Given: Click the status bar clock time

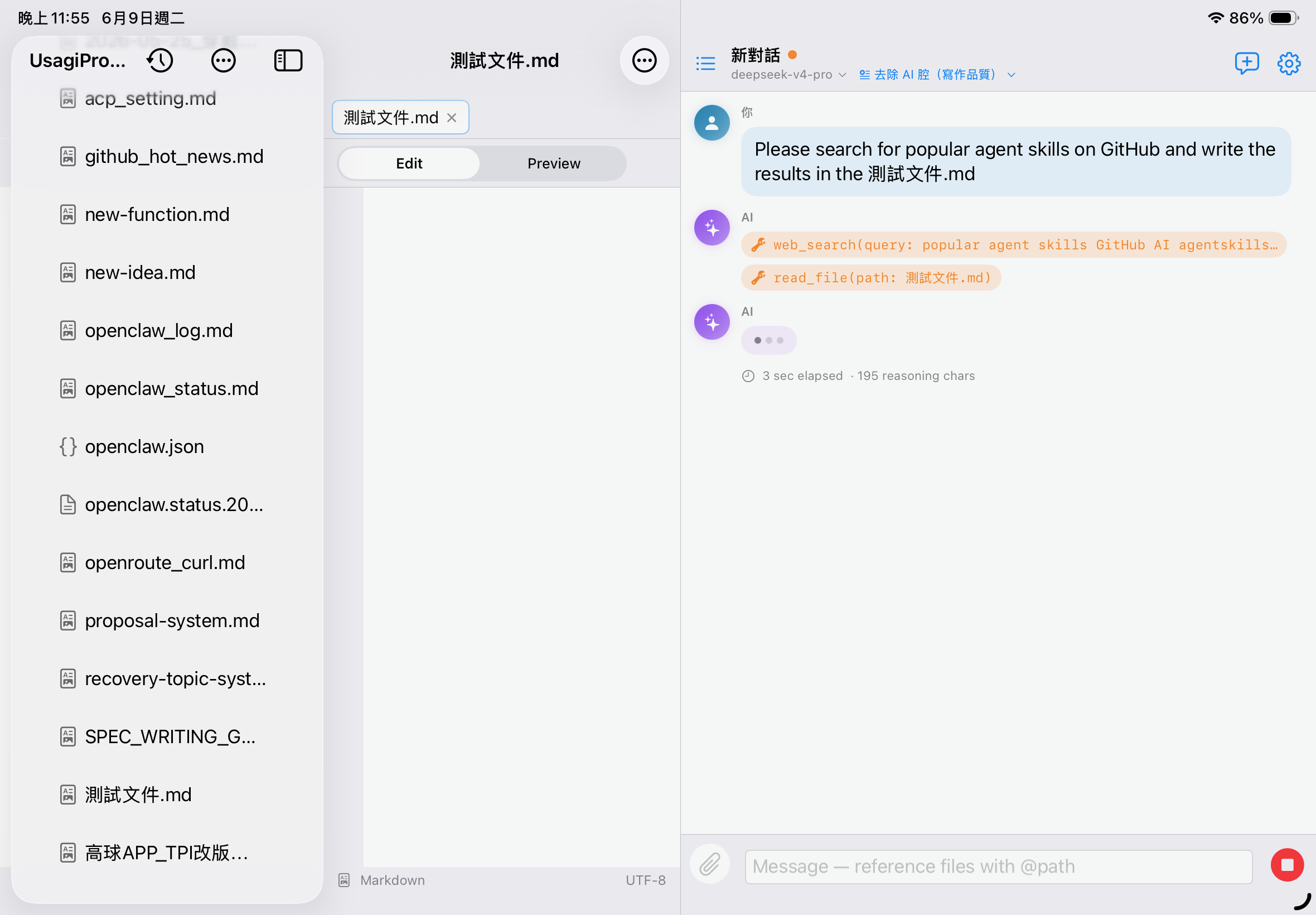Looking at the screenshot, I should [x=54, y=18].
